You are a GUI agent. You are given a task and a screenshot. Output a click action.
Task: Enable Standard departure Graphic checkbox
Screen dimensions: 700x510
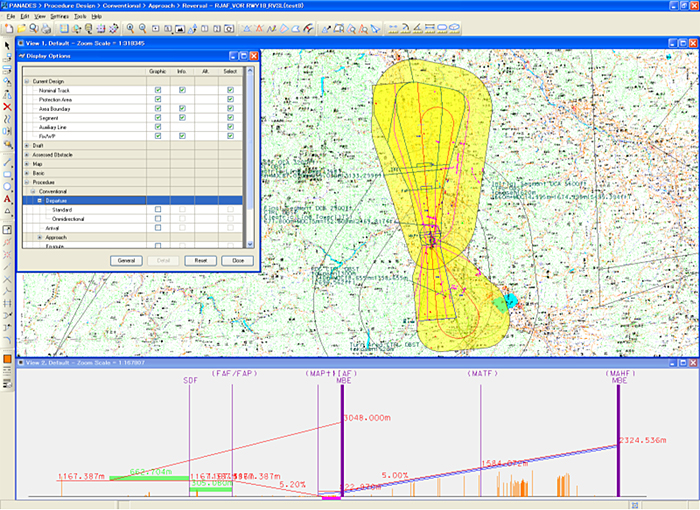pos(158,209)
